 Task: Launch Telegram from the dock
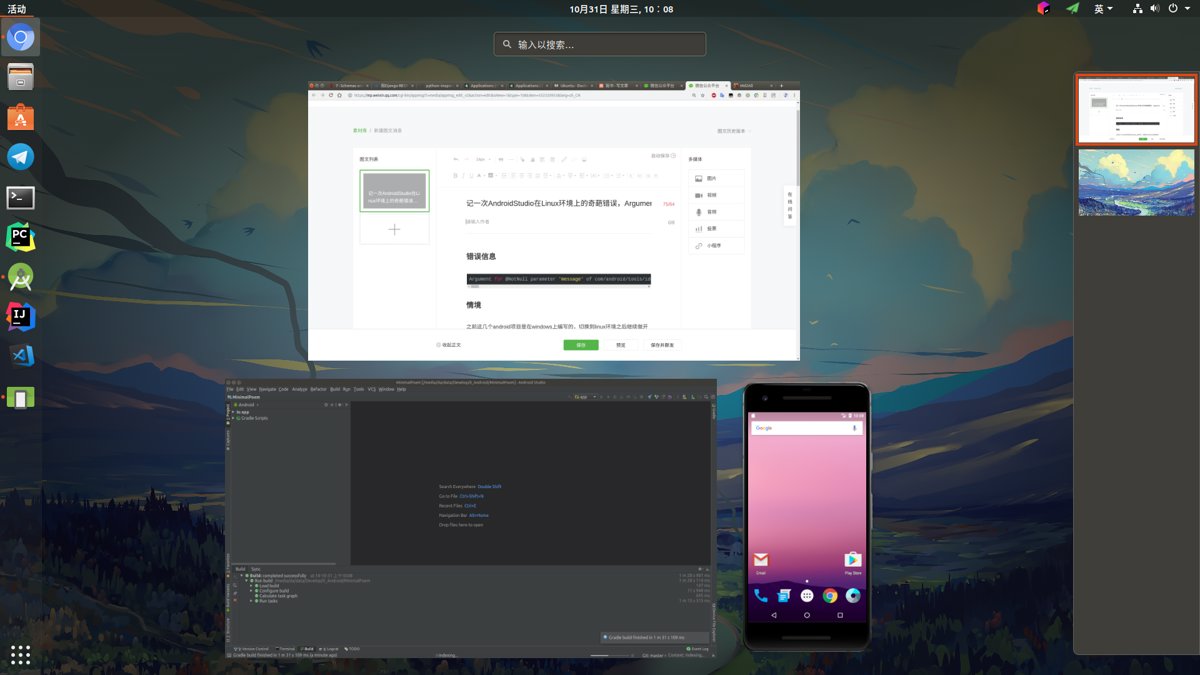click(x=20, y=157)
